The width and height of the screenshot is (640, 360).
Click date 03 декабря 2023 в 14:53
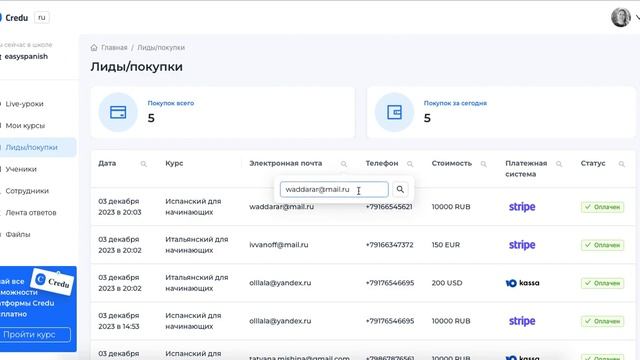pyautogui.click(x=119, y=321)
